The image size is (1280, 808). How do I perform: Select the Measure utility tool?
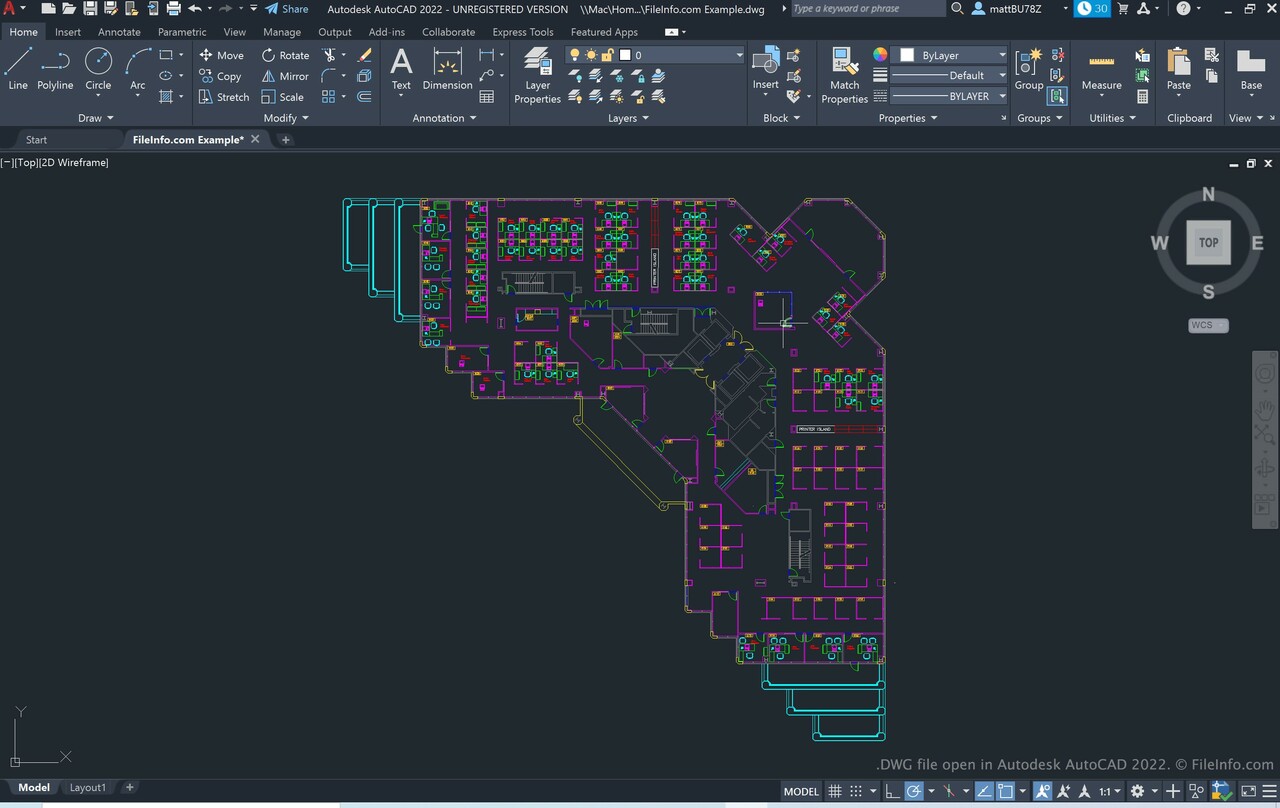[x=1101, y=69]
